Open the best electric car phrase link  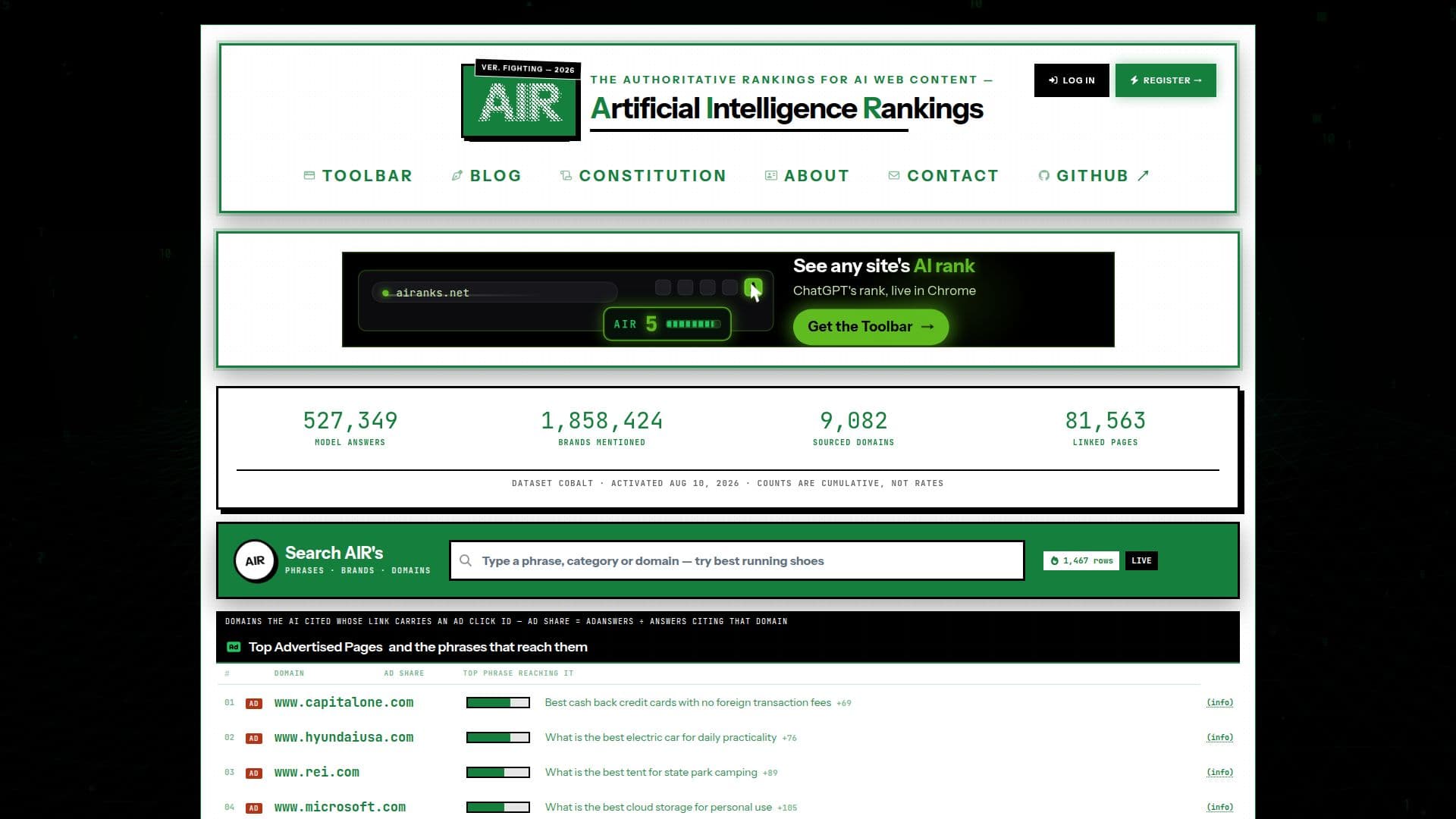(661, 738)
